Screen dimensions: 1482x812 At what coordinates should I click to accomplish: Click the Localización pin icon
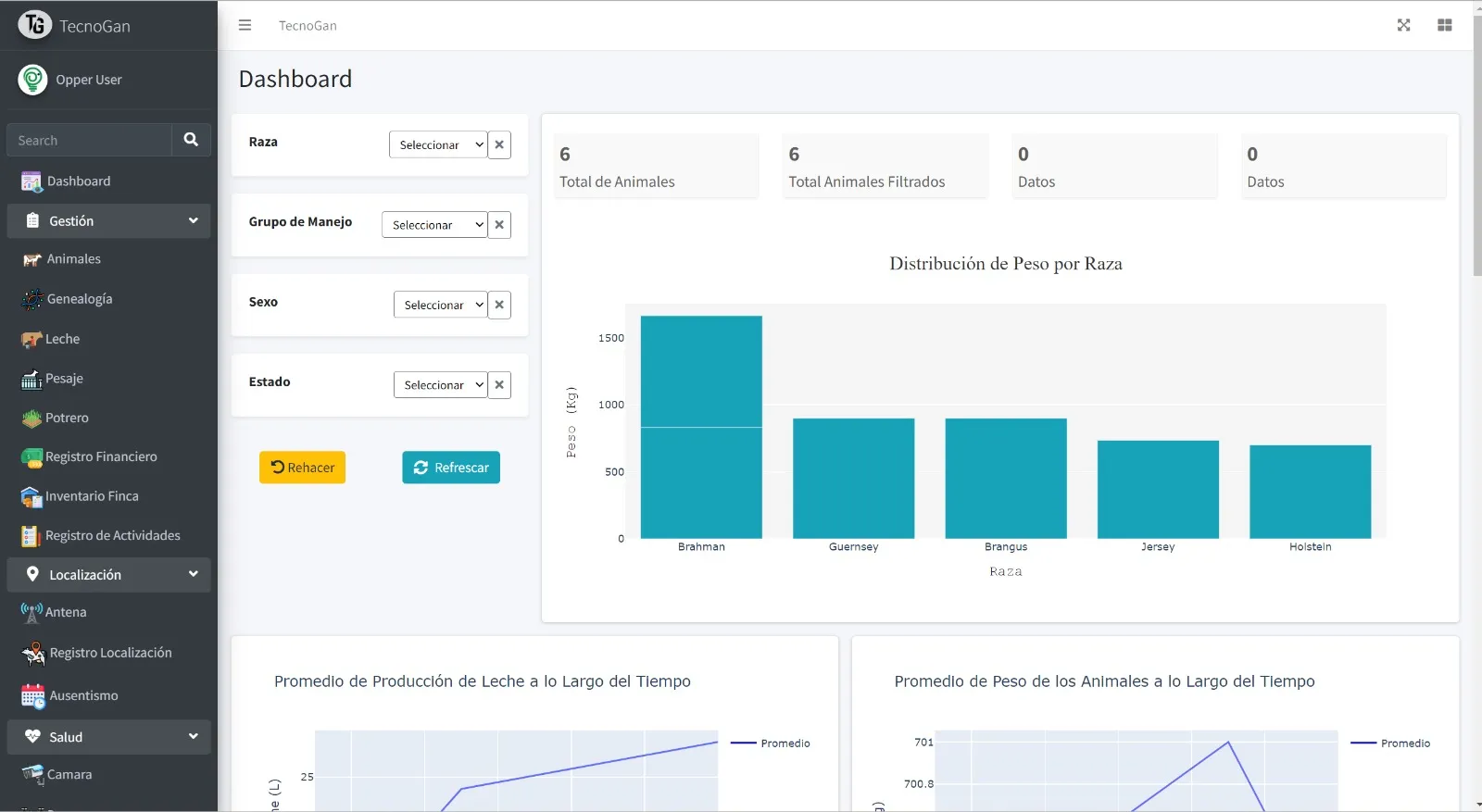pyautogui.click(x=32, y=574)
